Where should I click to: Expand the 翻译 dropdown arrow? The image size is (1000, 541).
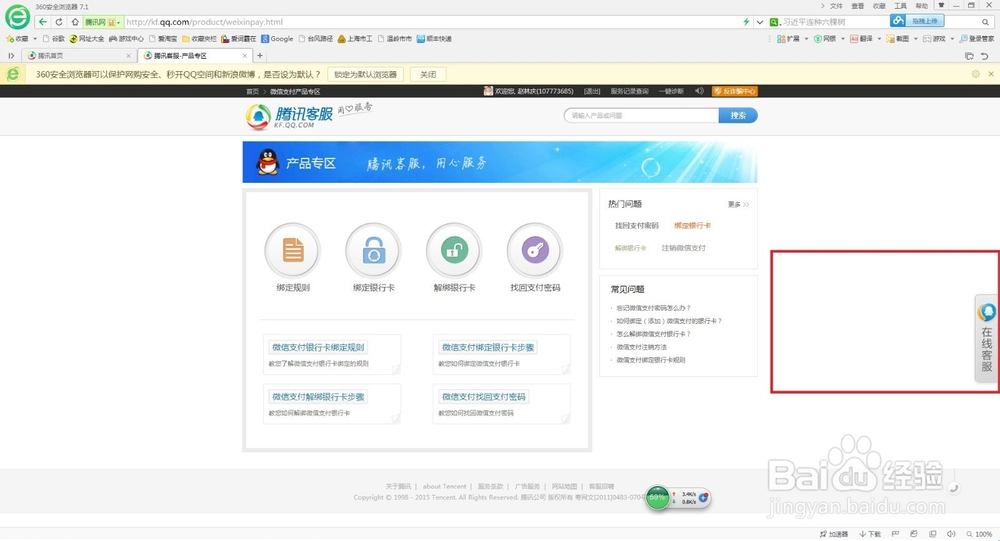(x=879, y=39)
